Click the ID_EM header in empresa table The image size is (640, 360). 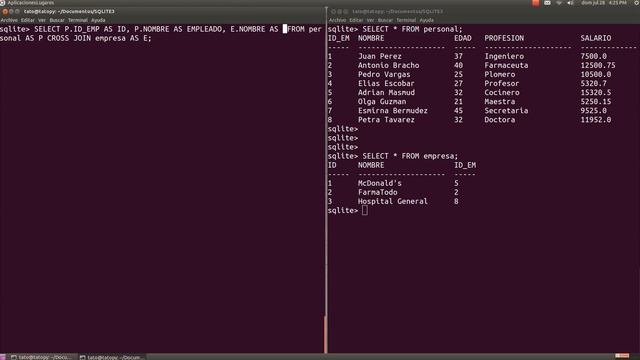tap(465, 165)
